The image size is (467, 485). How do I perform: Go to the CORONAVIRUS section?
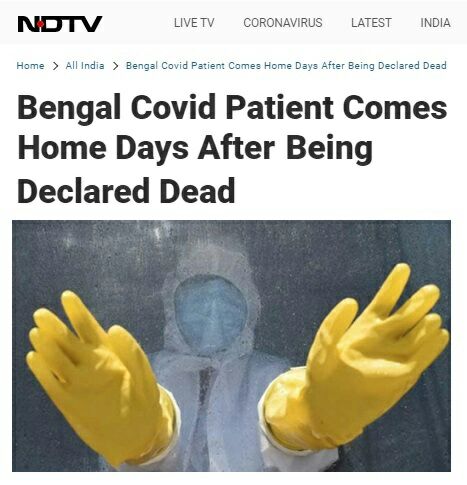point(283,23)
